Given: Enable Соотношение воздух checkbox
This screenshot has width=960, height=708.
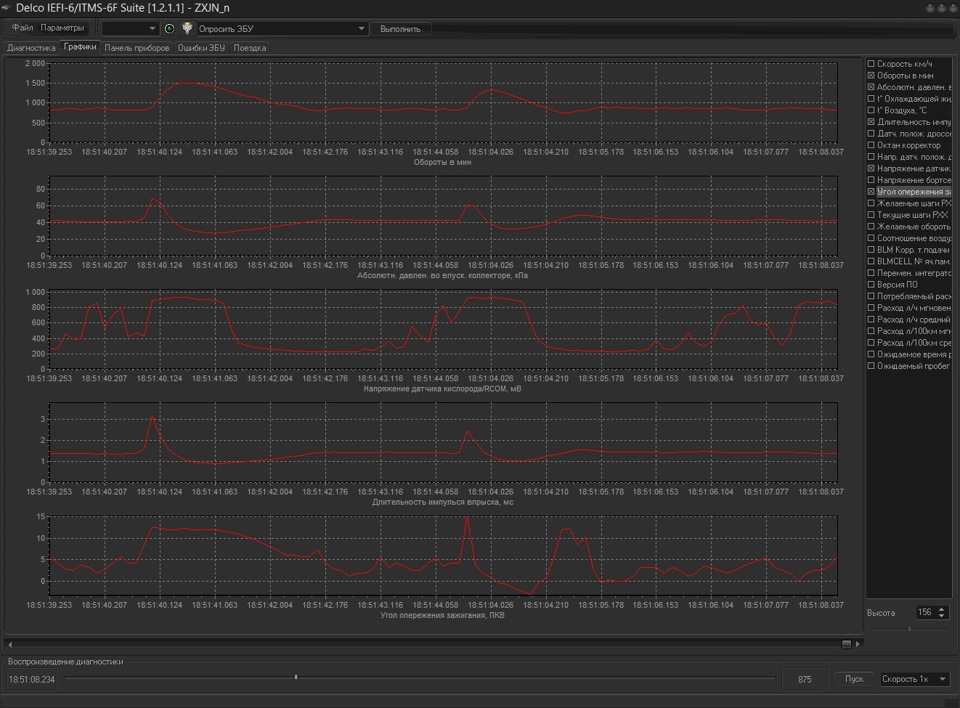Looking at the screenshot, I should click(x=871, y=238).
